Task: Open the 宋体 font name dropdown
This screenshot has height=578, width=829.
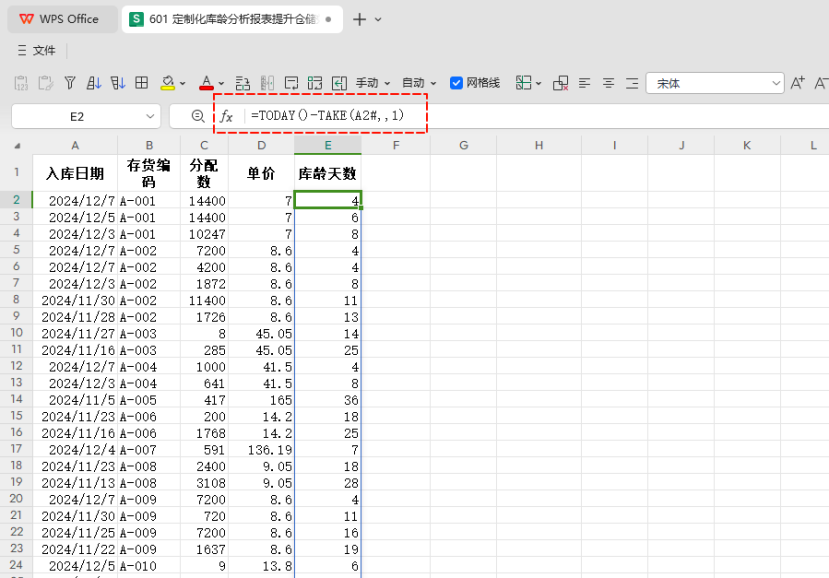Action: click(x=775, y=84)
